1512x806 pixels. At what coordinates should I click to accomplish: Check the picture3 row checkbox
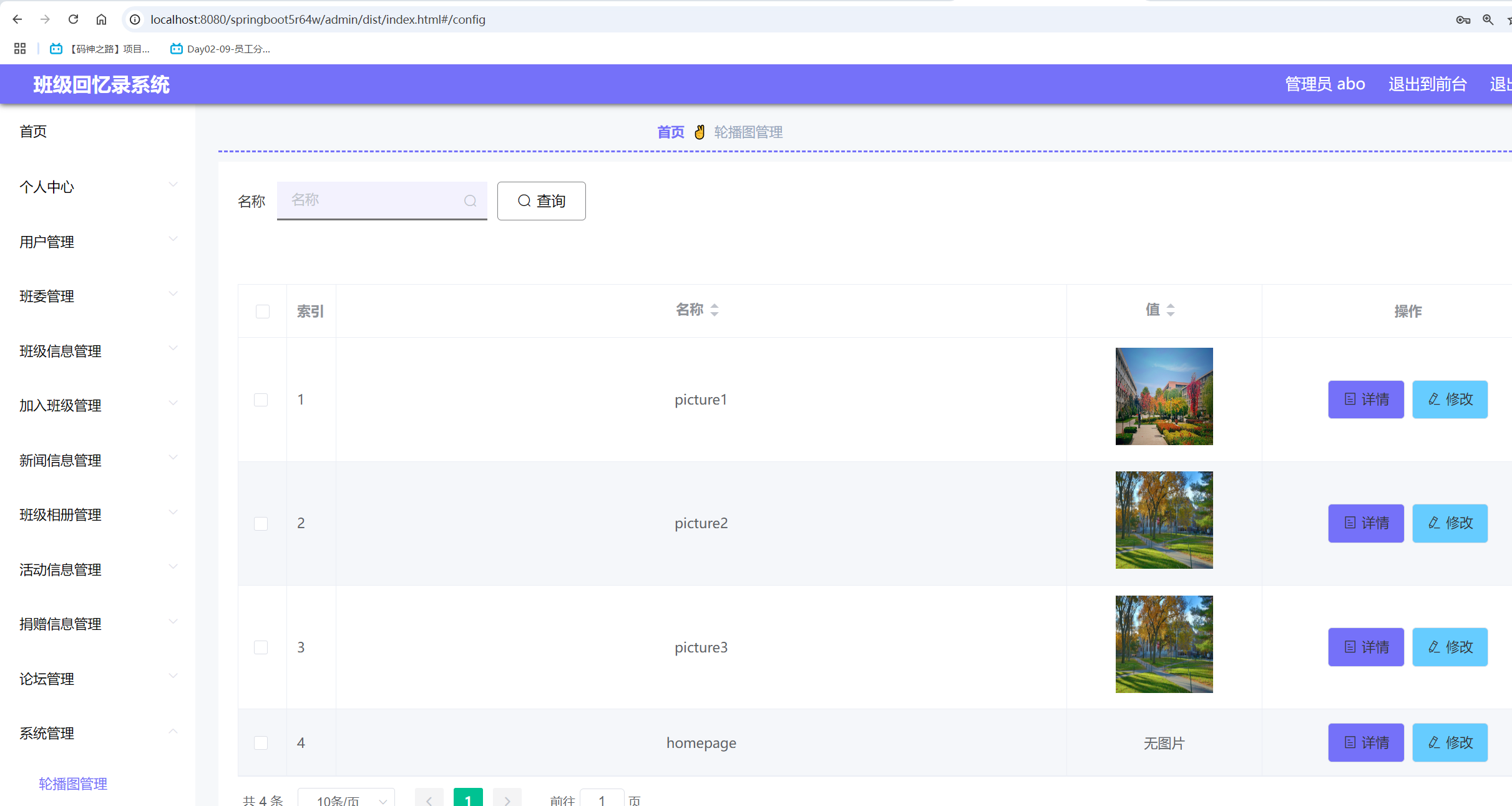coord(261,647)
